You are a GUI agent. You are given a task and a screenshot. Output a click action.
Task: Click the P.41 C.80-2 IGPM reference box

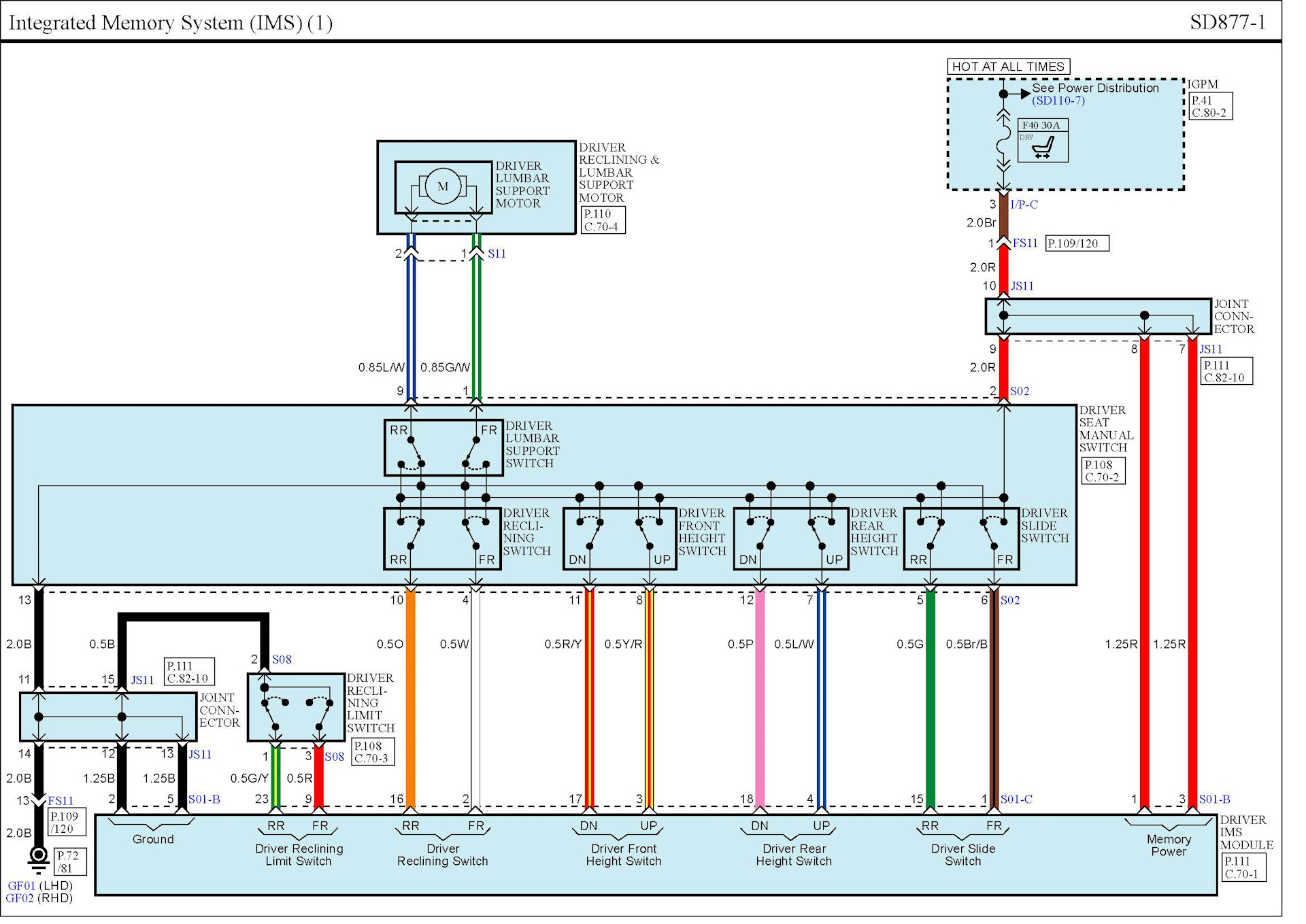1210,106
